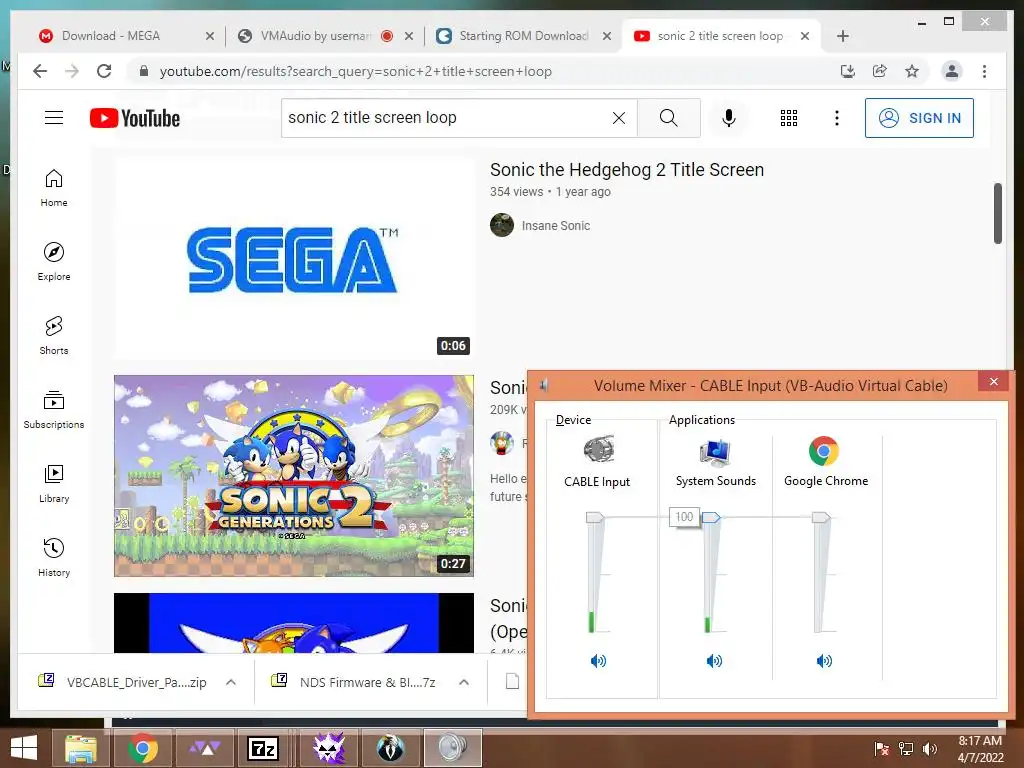Start voice search with microphone

coord(729,118)
